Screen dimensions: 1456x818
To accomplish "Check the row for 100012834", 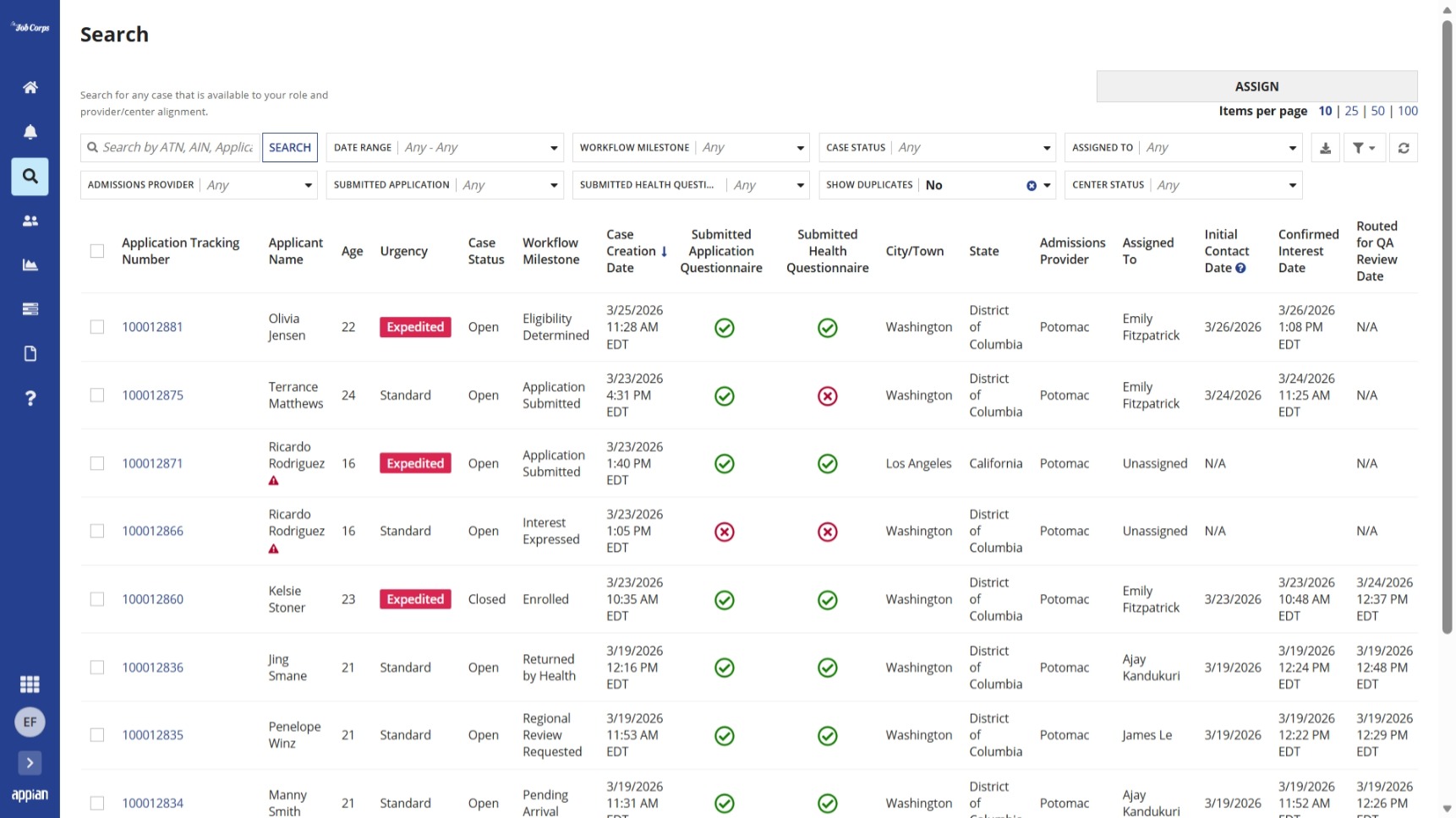I will tap(97, 804).
